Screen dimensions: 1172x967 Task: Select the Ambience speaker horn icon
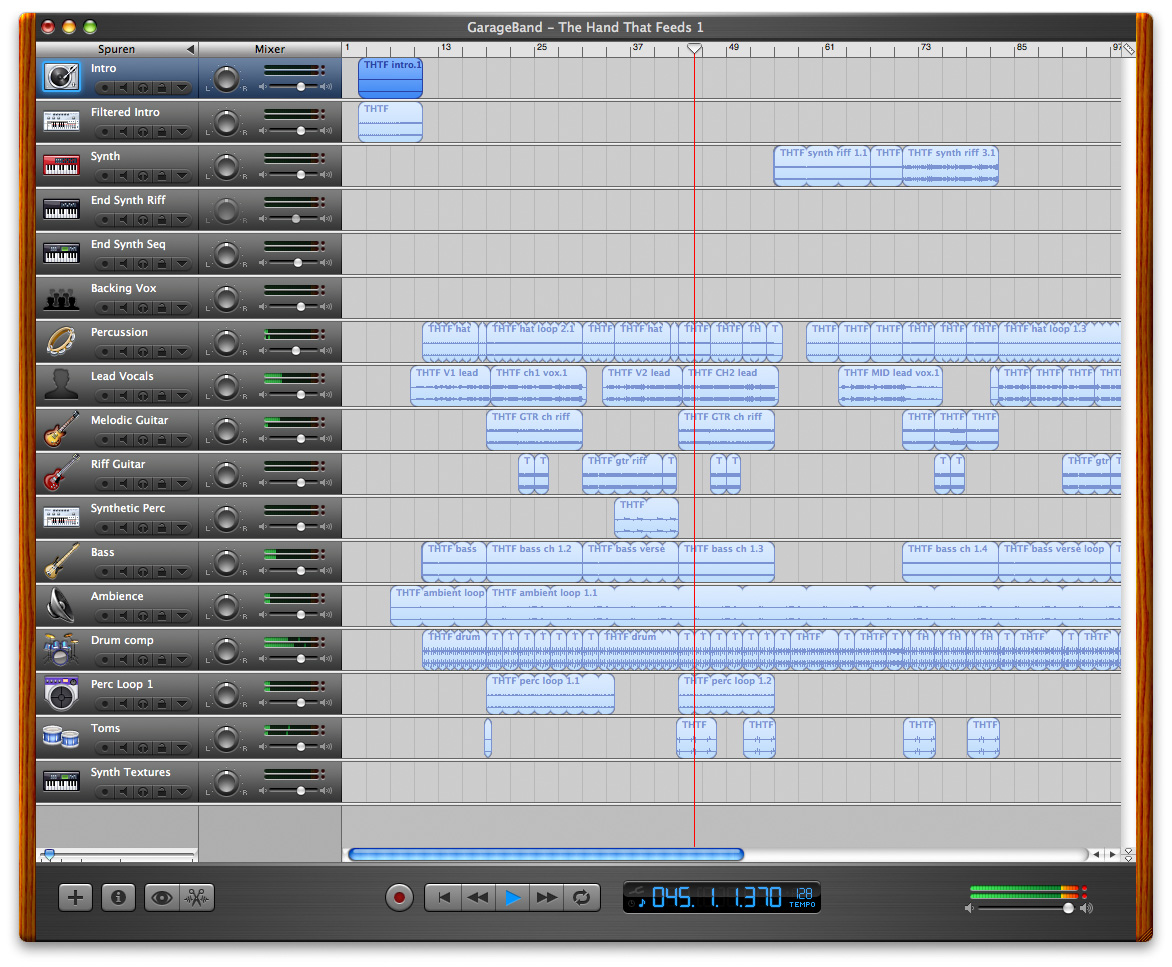[61, 605]
